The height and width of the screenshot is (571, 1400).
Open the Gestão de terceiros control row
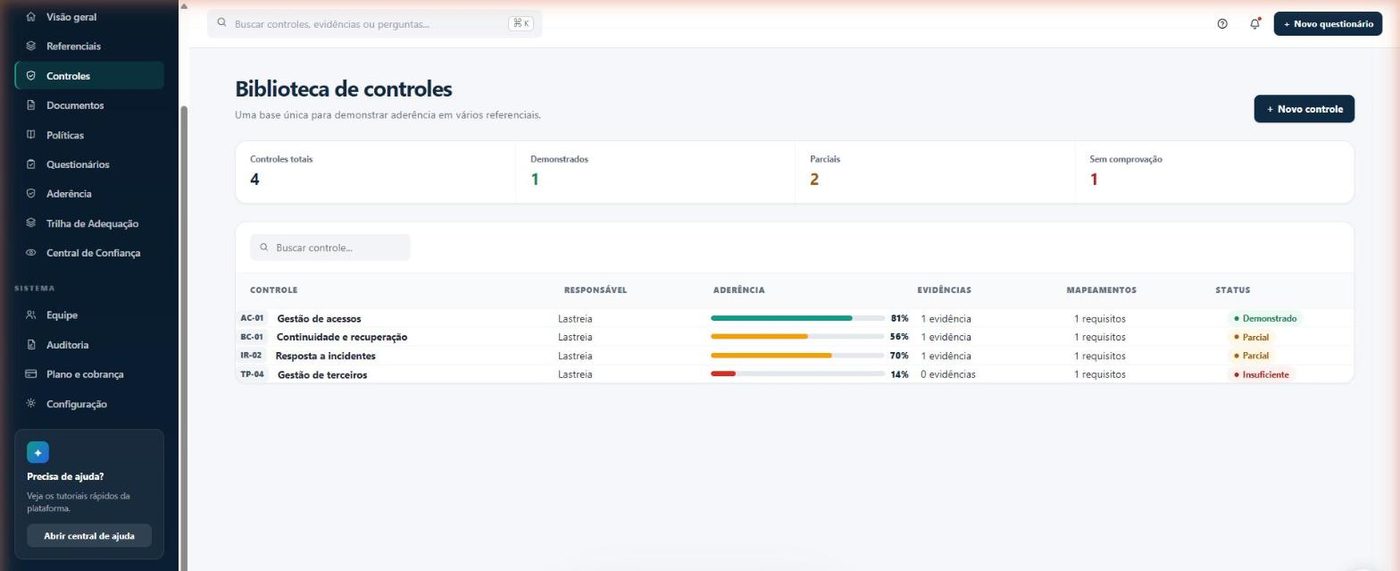click(794, 375)
